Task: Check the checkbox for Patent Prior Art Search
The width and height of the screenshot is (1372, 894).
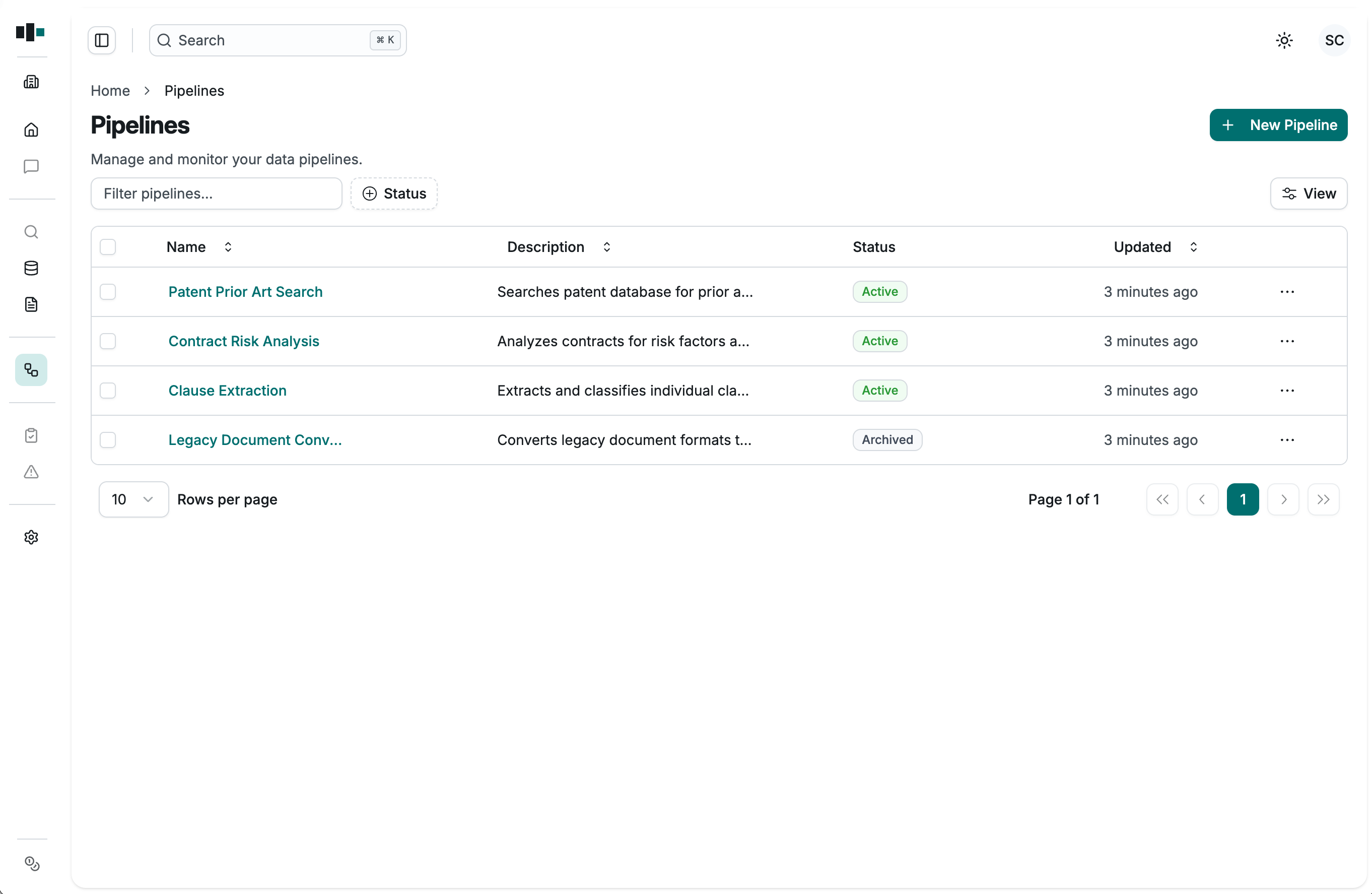Action: (x=108, y=292)
